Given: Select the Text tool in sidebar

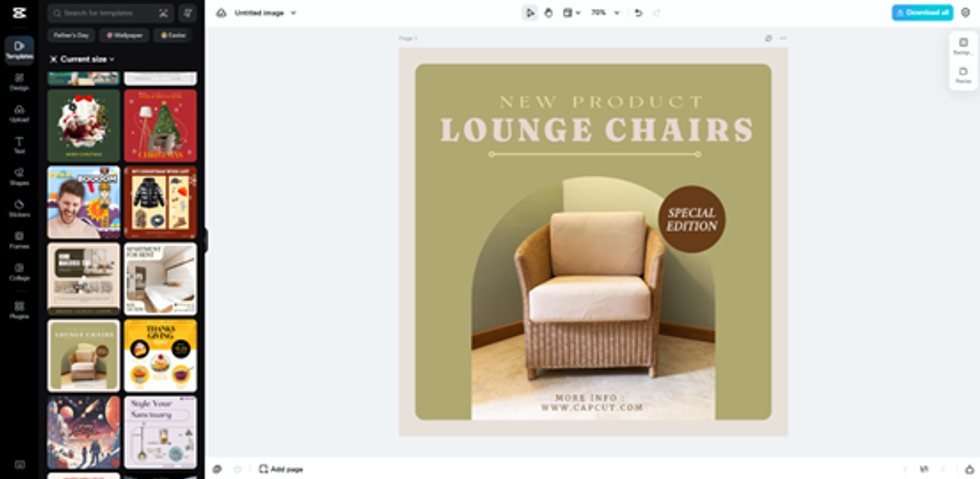Looking at the screenshot, I should 19,144.
